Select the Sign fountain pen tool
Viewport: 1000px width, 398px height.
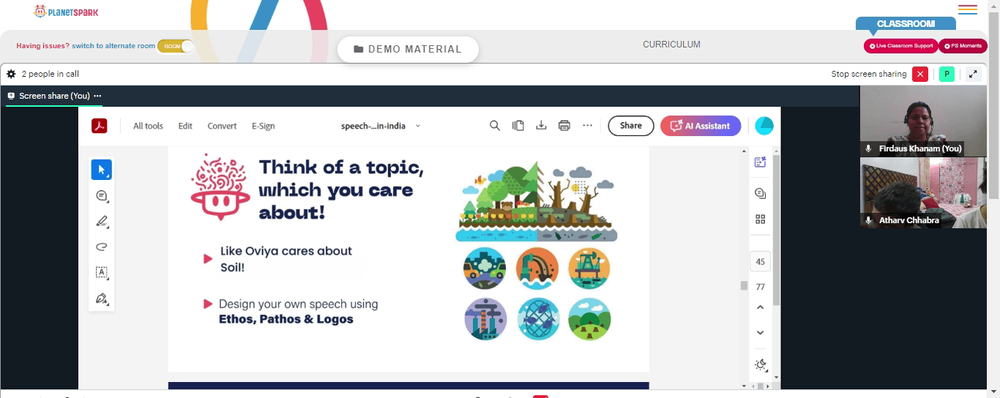[x=101, y=298]
